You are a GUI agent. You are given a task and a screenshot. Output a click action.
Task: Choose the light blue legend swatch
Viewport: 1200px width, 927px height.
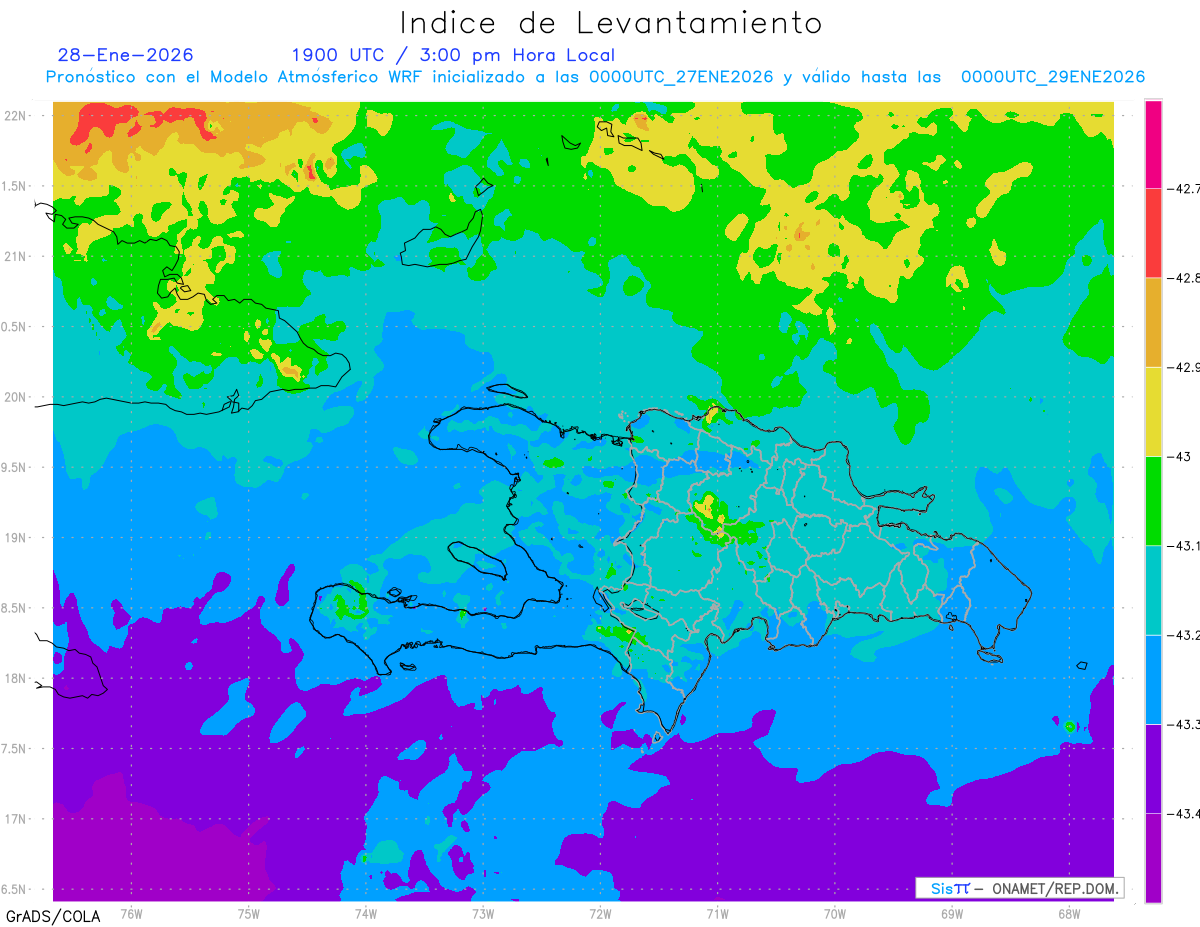[x=1153, y=678]
